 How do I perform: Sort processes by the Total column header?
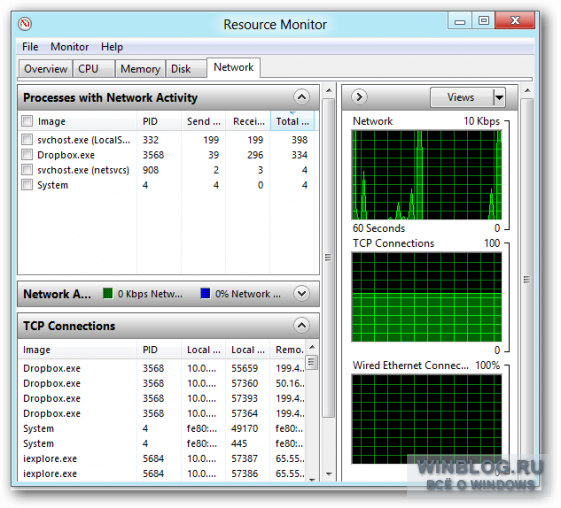(292, 121)
